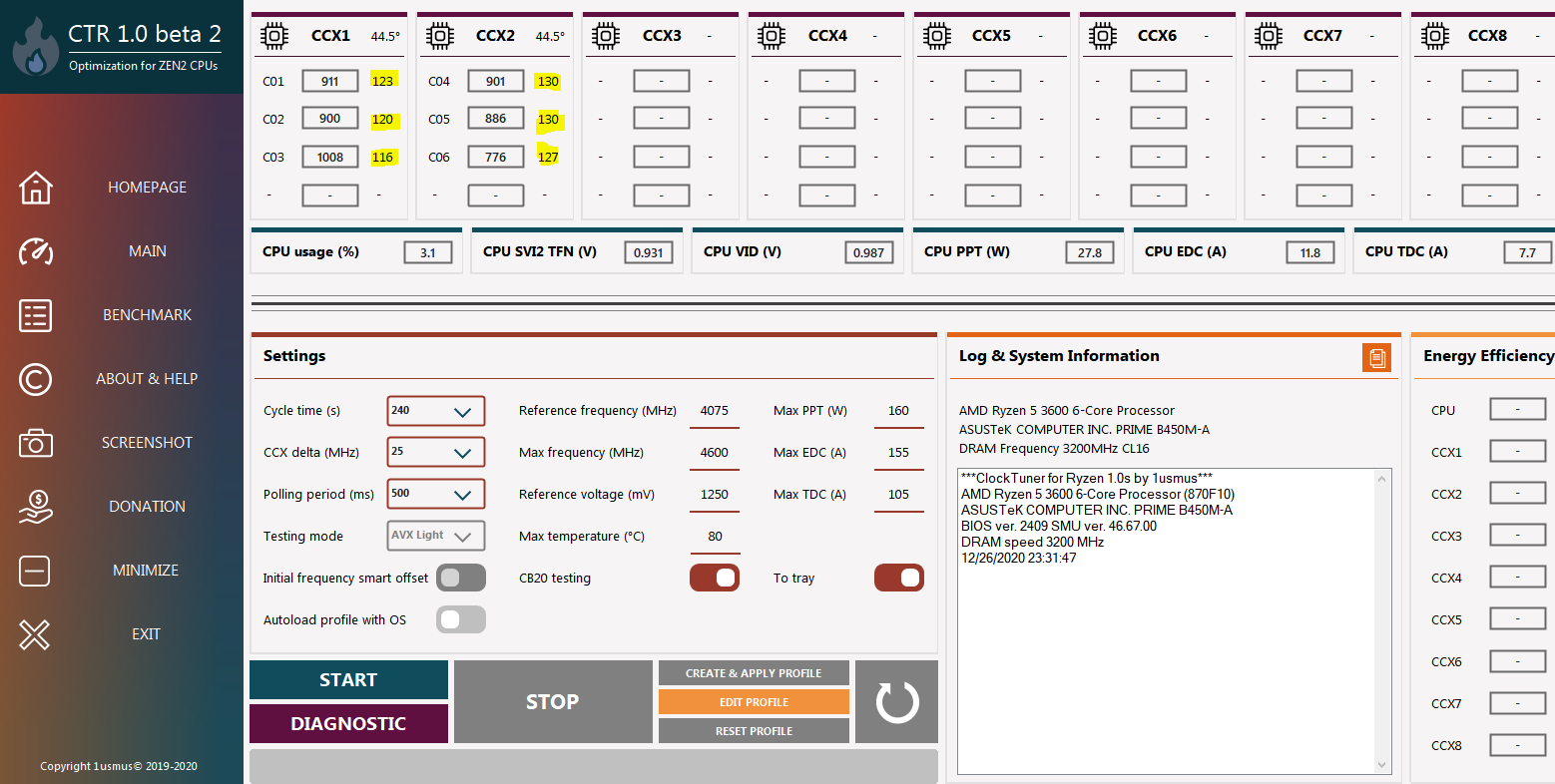Copy log via orange clipboard icon
The image size is (1555, 784).
(1376, 357)
